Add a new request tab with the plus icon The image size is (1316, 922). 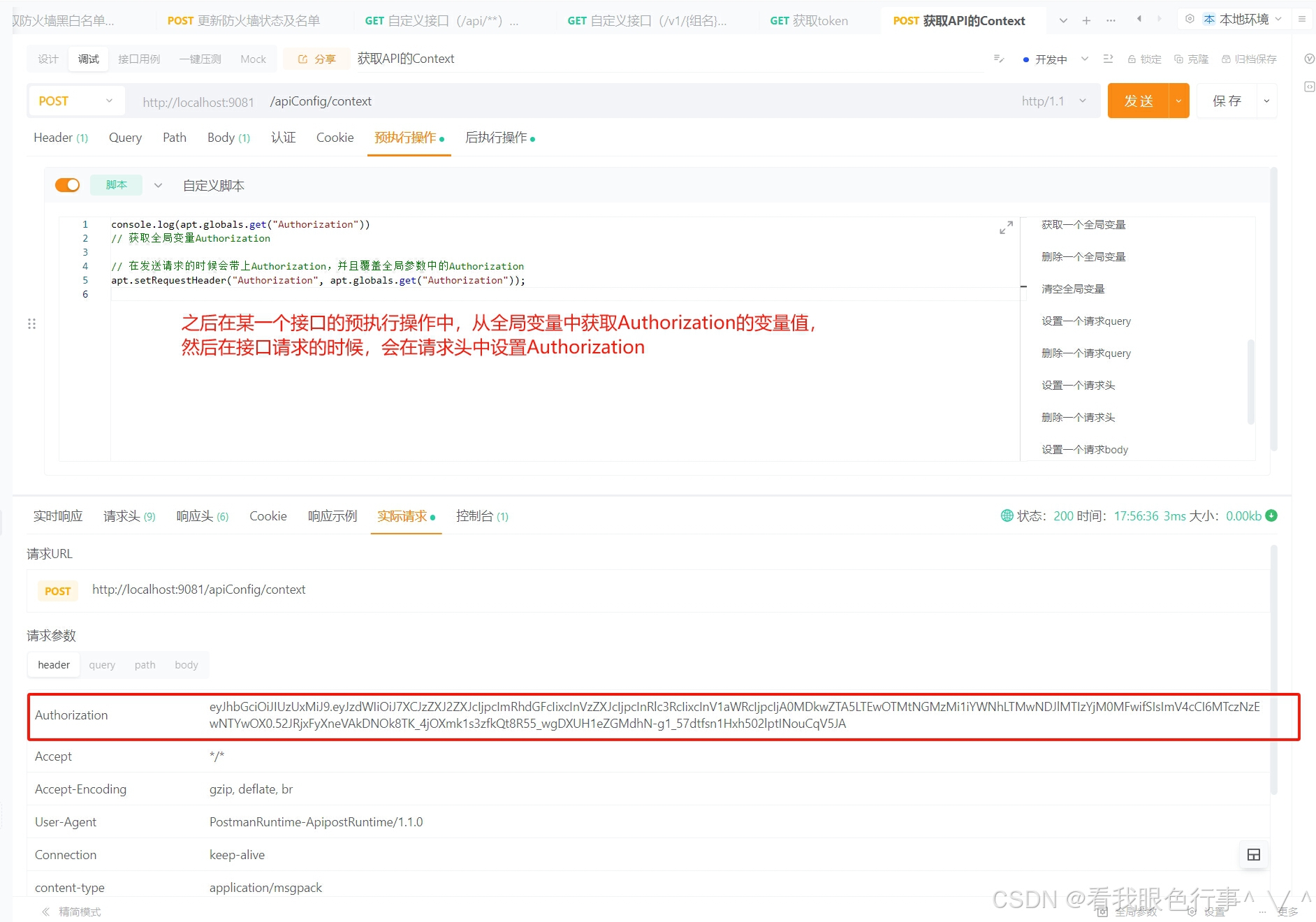click(x=1087, y=20)
